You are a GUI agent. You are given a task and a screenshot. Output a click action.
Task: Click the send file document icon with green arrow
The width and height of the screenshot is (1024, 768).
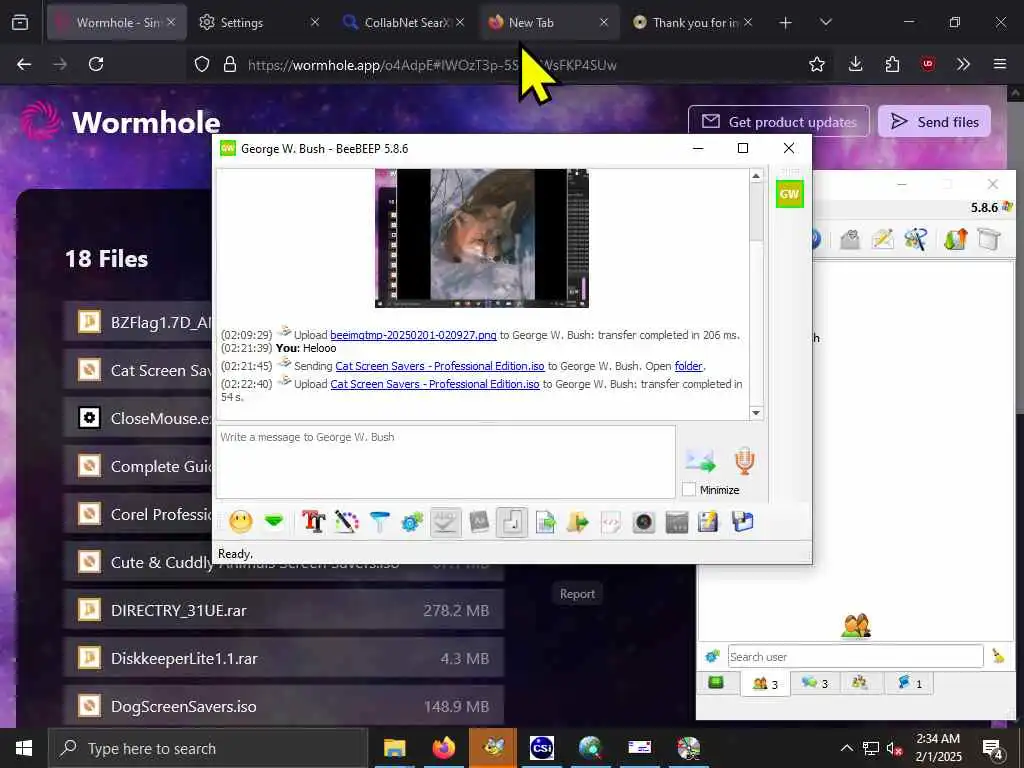[545, 522]
